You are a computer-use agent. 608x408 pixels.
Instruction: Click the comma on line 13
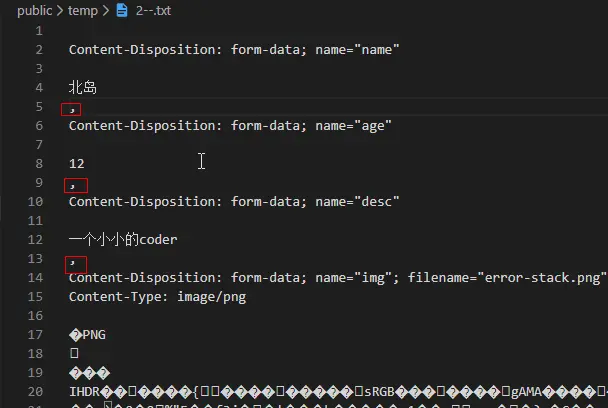tap(72, 263)
